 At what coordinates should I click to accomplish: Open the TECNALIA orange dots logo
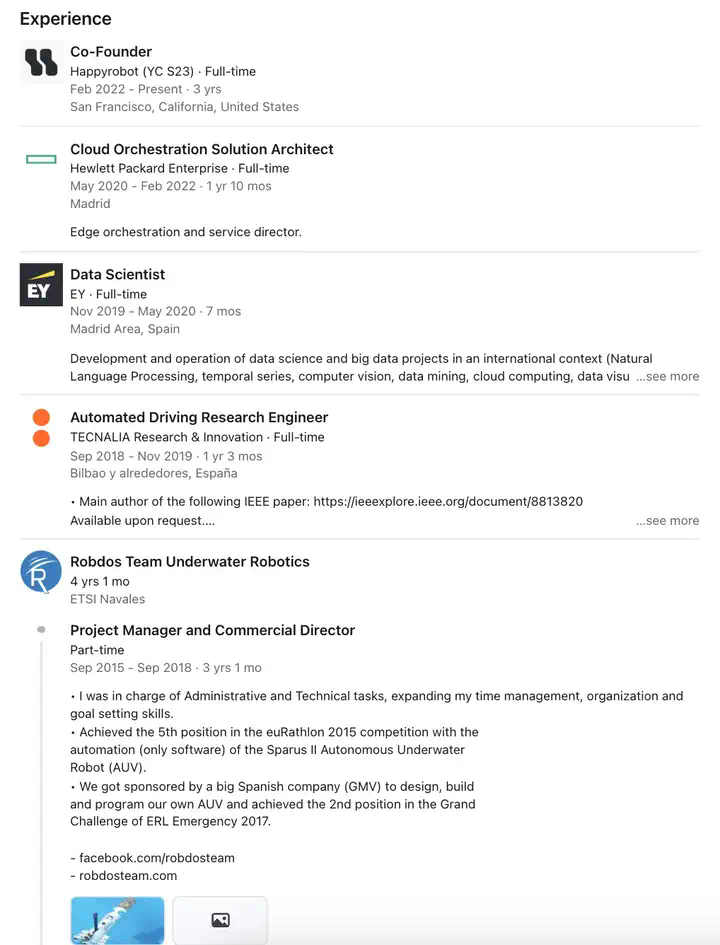coord(41,428)
